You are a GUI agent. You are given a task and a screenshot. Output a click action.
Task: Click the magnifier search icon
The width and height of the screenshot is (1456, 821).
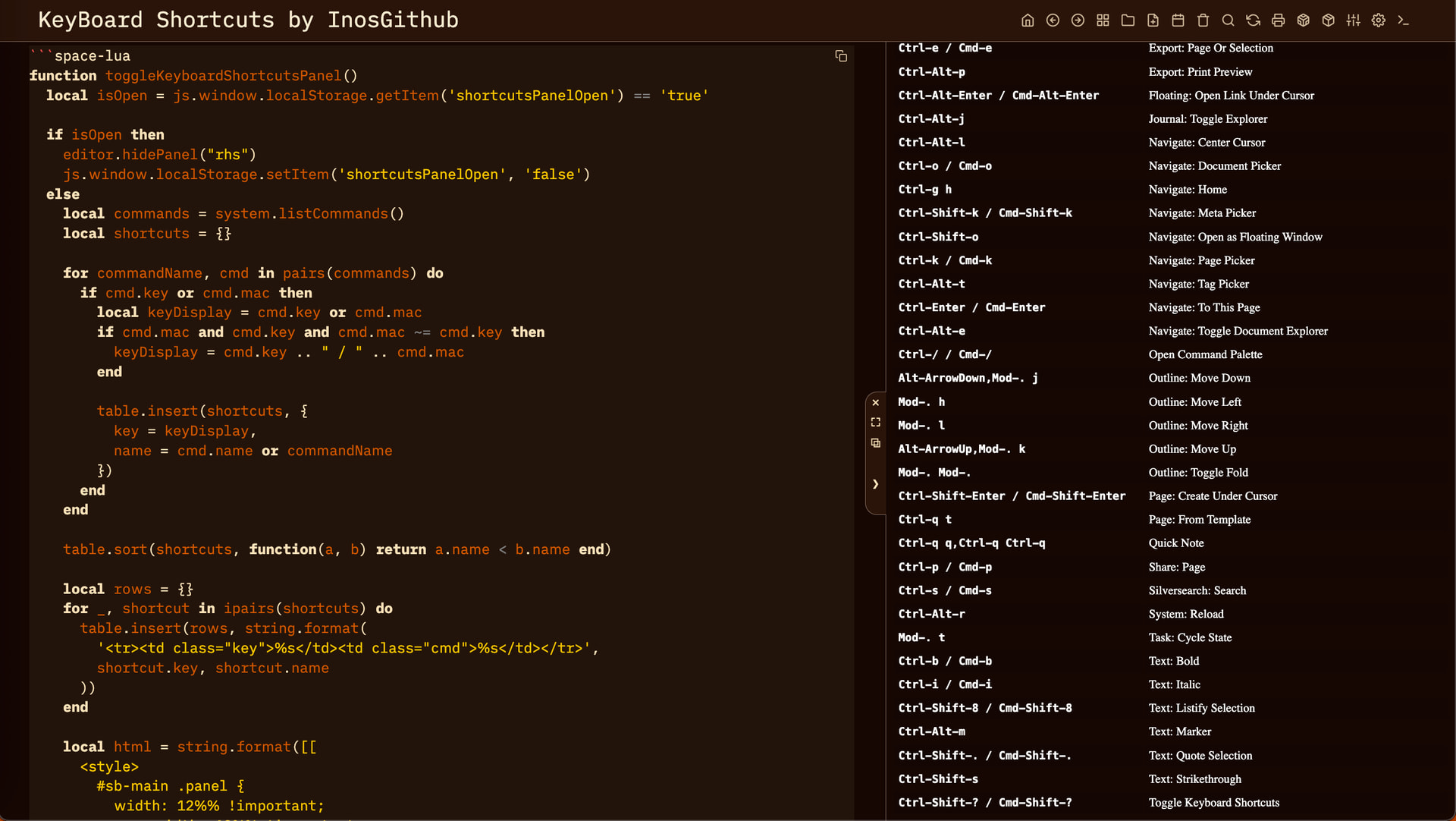(1228, 20)
